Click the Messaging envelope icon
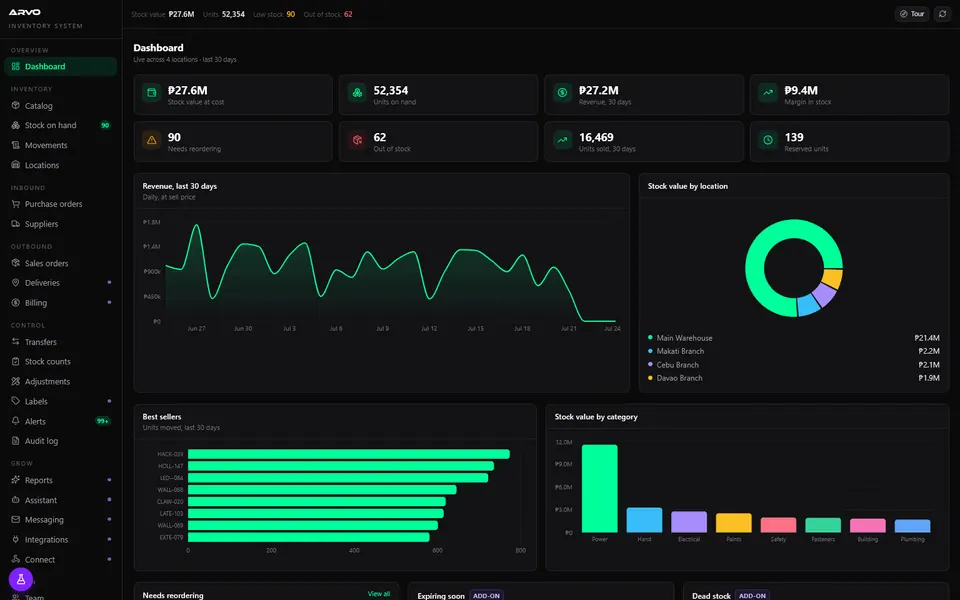This screenshot has height=600, width=960. click(x=16, y=520)
